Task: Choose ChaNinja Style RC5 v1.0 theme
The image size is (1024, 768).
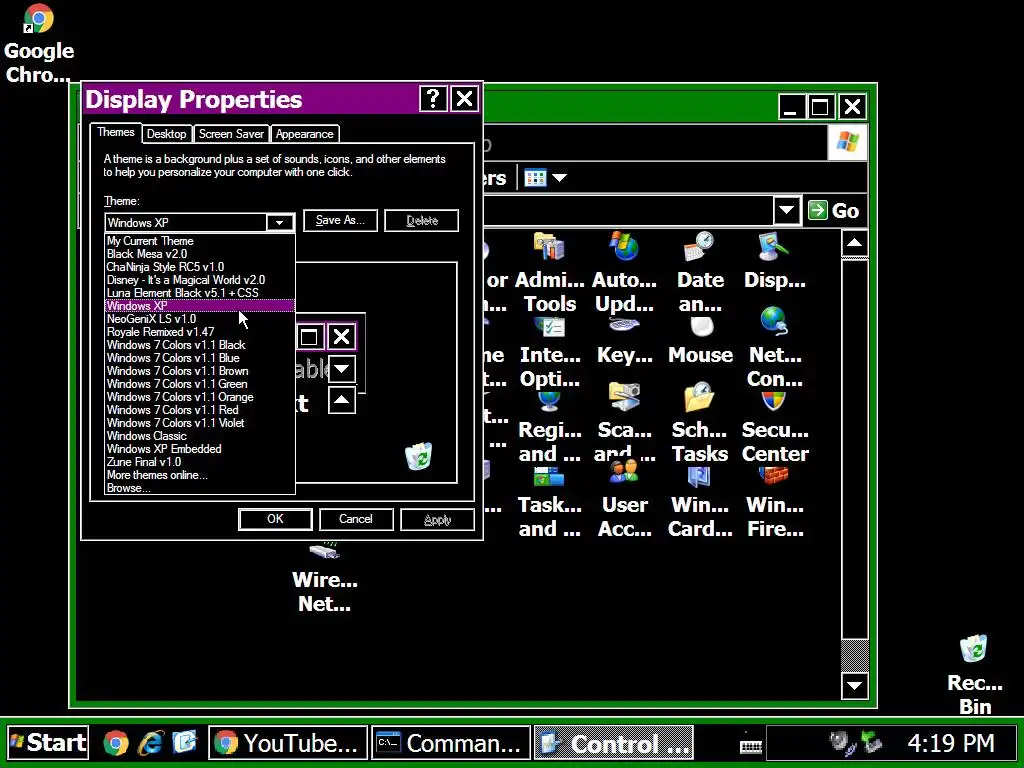Action: point(200,267)
